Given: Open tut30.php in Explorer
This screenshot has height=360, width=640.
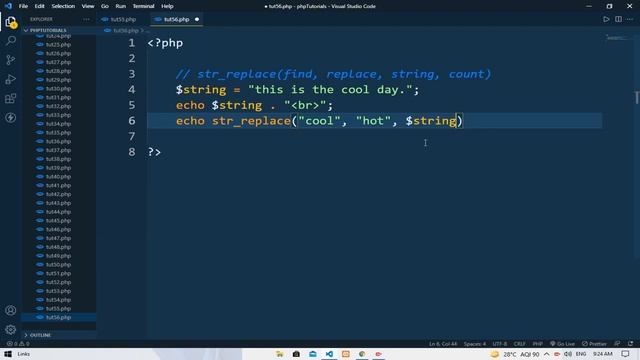Looking at the screenshot, I should point(58,89).
